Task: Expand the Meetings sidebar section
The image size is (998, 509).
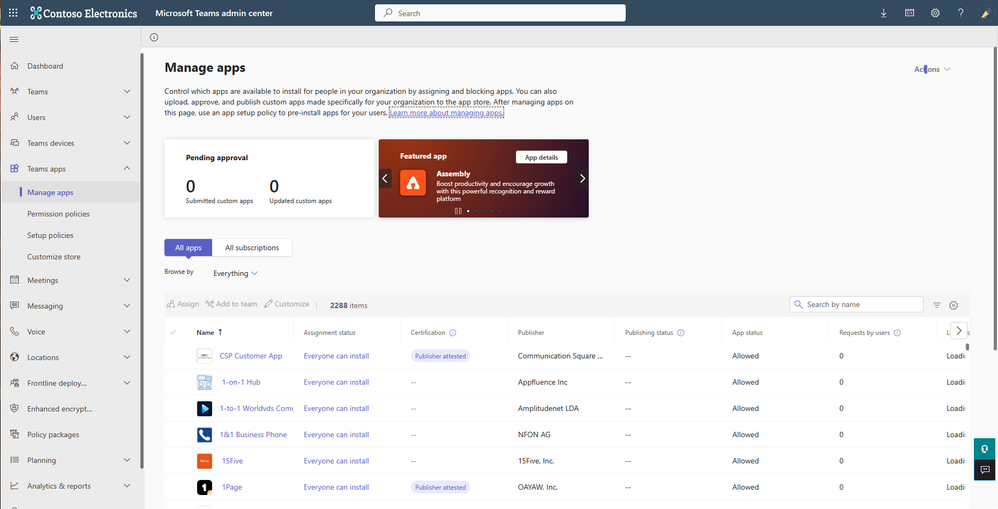Action: click(127, 280)
